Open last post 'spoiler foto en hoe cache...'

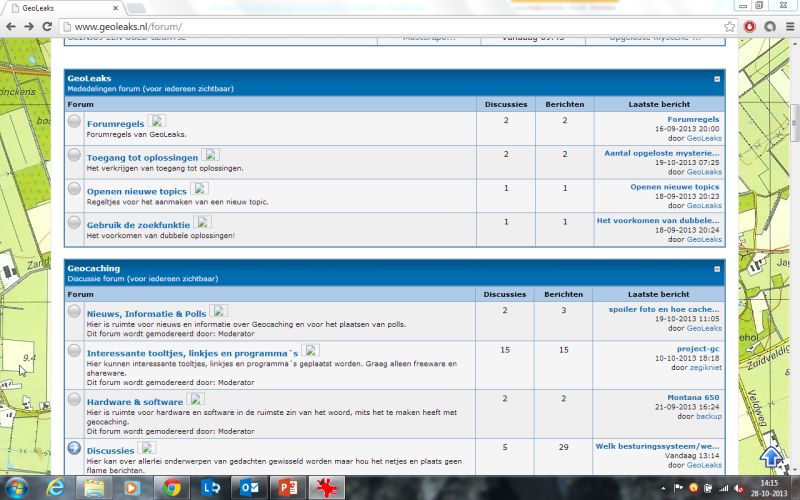point(664,309)
